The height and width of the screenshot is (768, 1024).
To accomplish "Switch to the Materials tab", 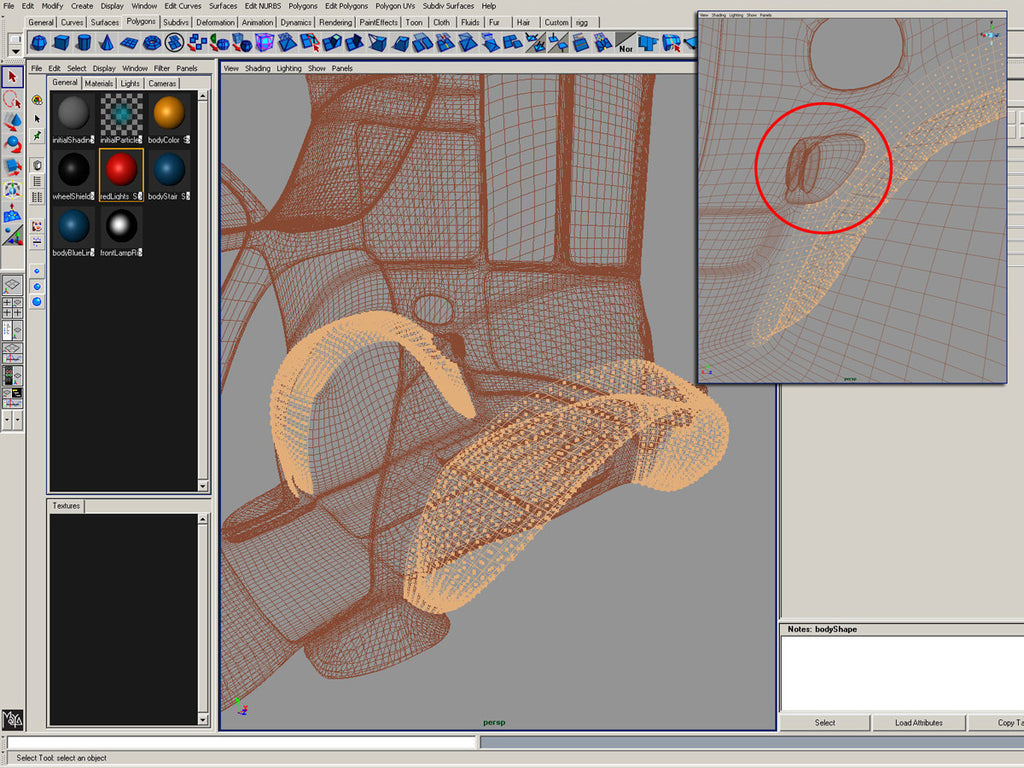I will [98, 83].
